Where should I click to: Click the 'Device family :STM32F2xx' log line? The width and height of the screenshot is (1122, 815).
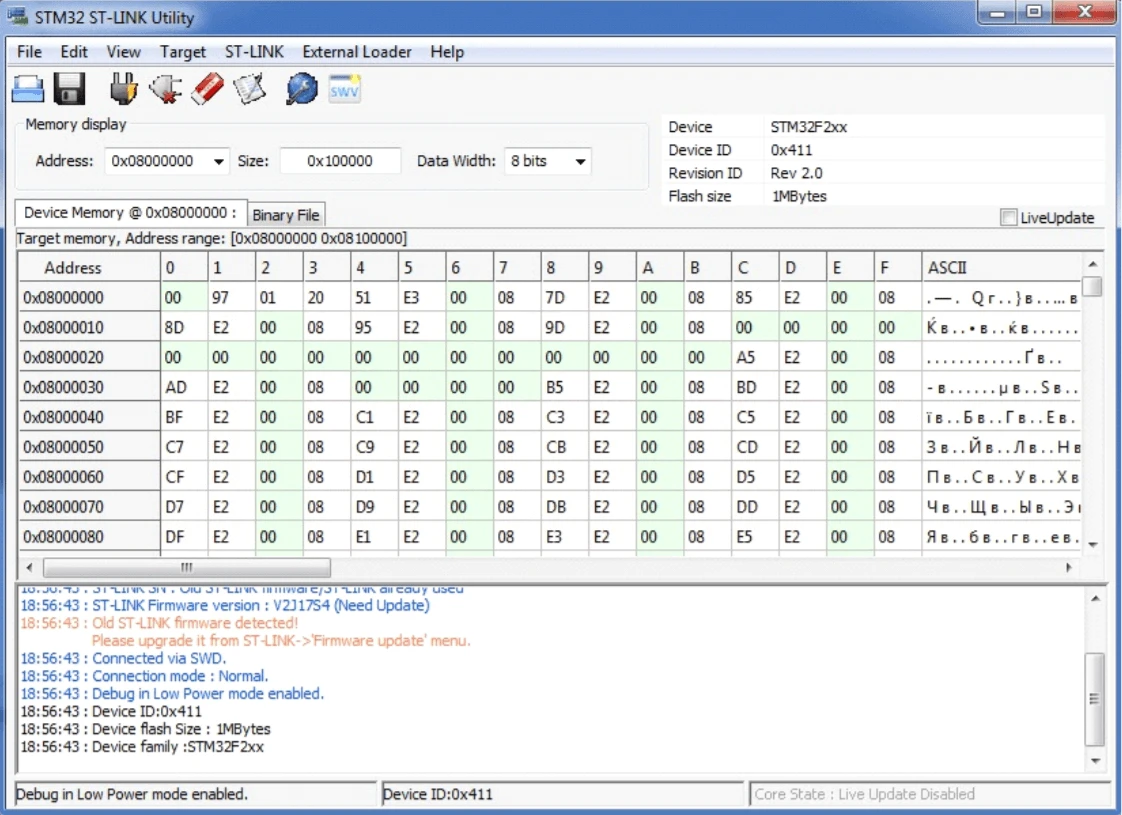(142, 746)
